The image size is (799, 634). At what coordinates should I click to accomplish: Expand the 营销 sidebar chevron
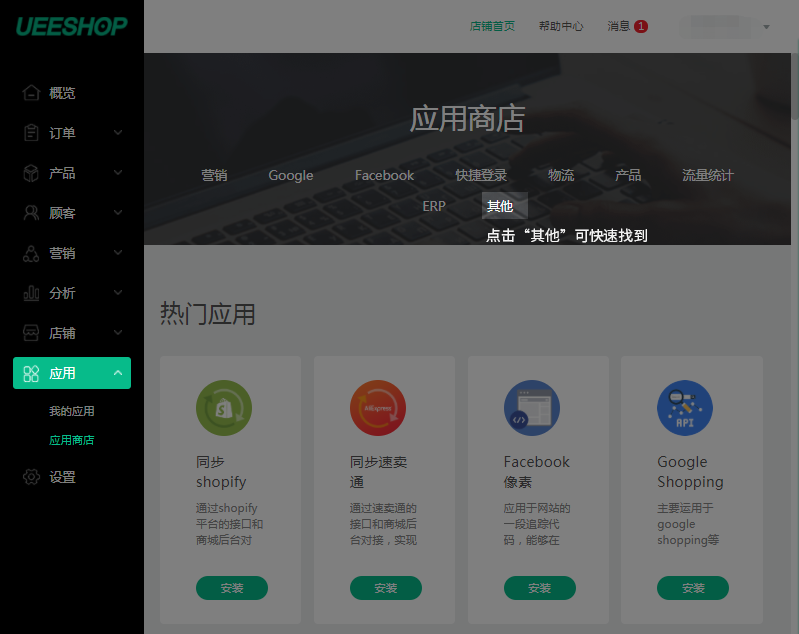(x=118, y=253)
